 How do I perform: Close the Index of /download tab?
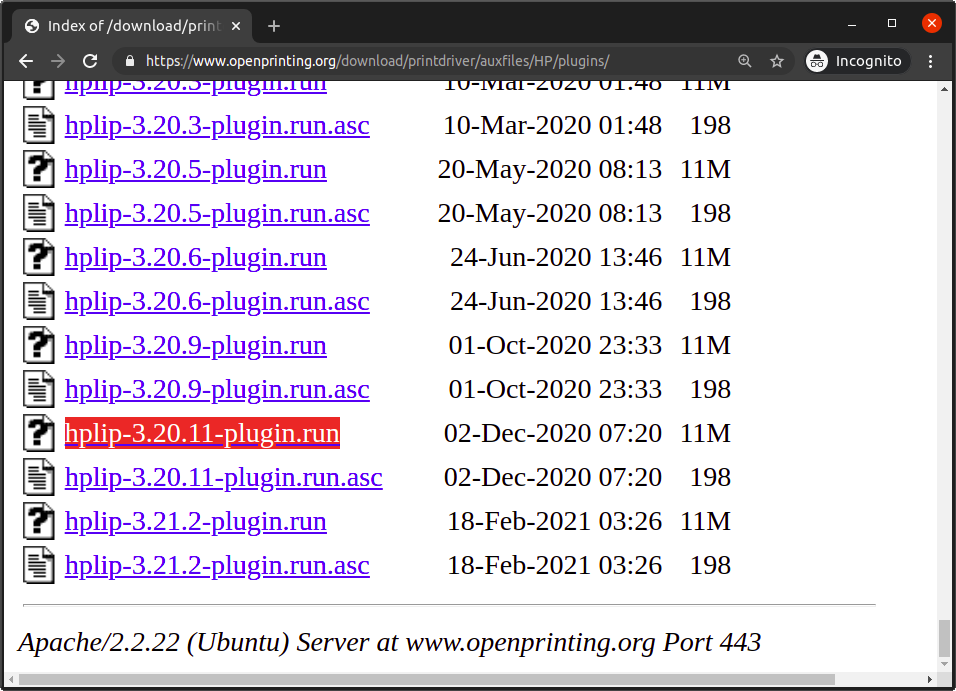click(x=236, y=26)
